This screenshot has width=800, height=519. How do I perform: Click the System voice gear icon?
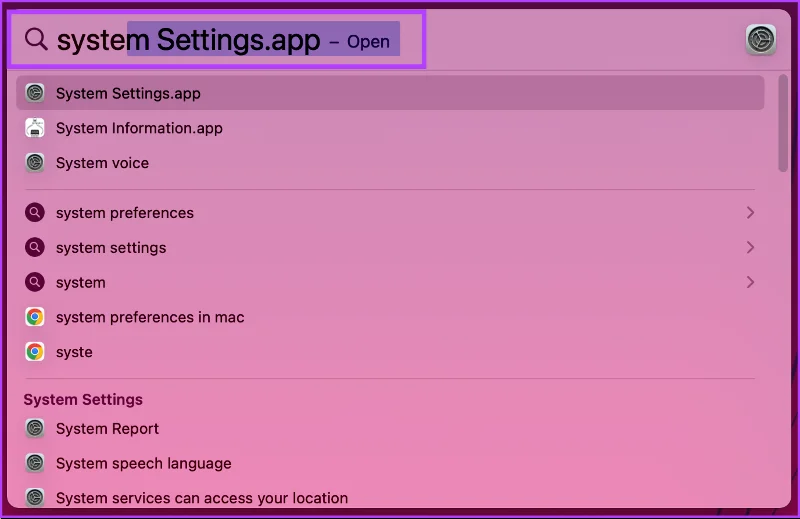35,162
